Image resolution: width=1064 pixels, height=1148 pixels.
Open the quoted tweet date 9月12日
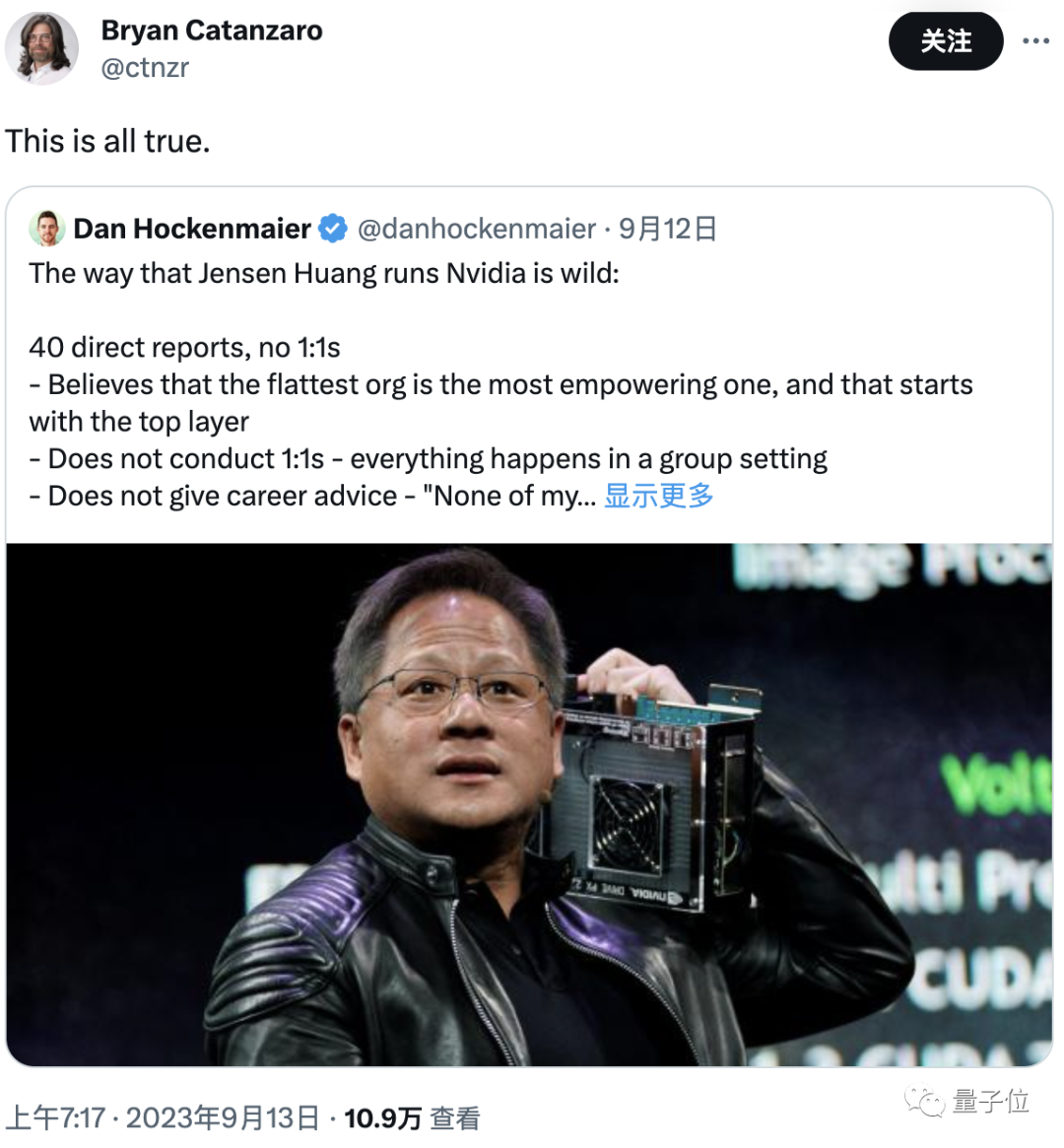point(667,229)
